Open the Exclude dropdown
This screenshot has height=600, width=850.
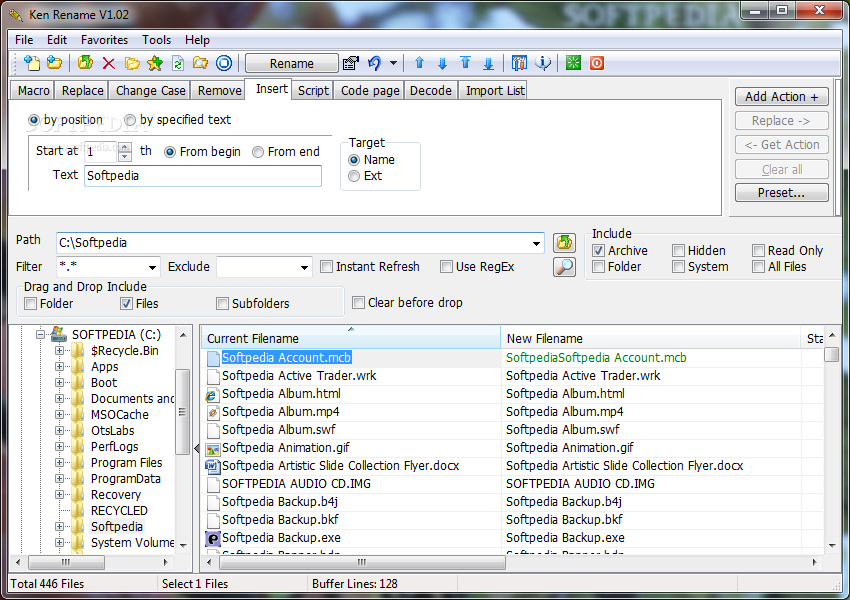[304, 267]
